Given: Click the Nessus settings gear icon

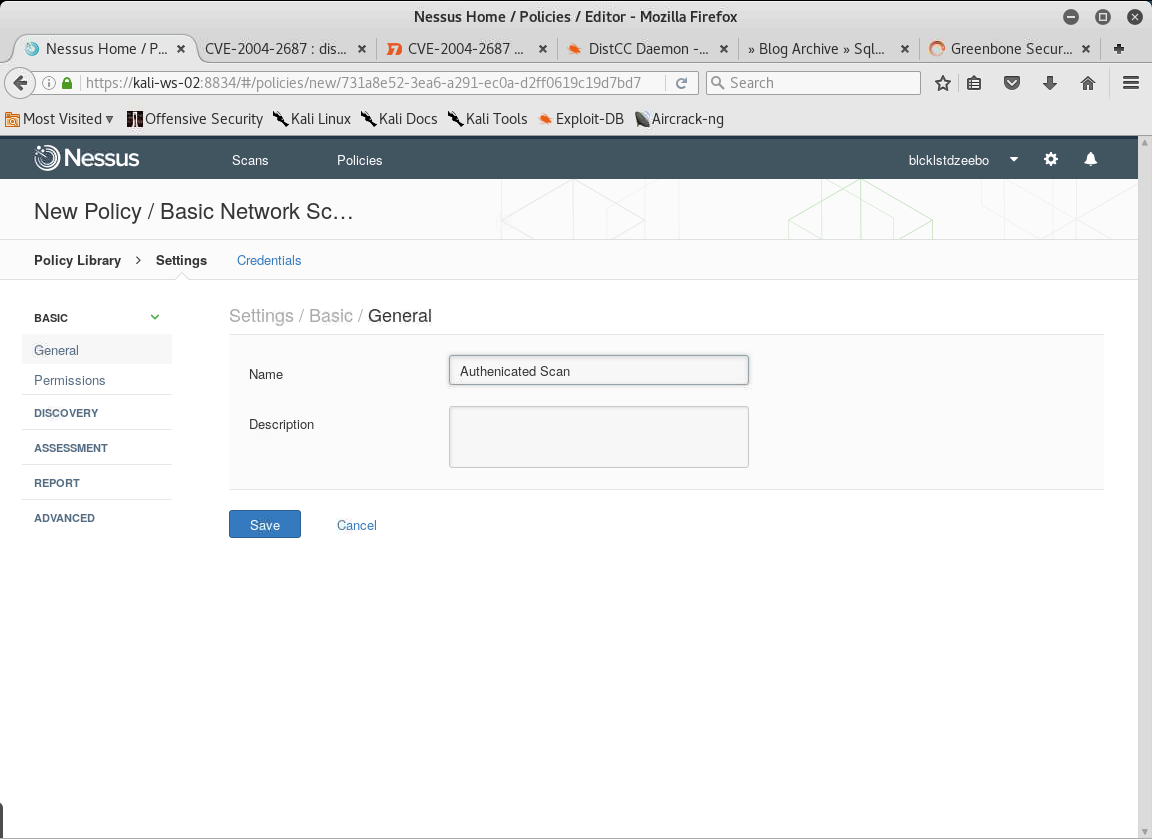Looking at the screenshot, I should coord(1050,160).
